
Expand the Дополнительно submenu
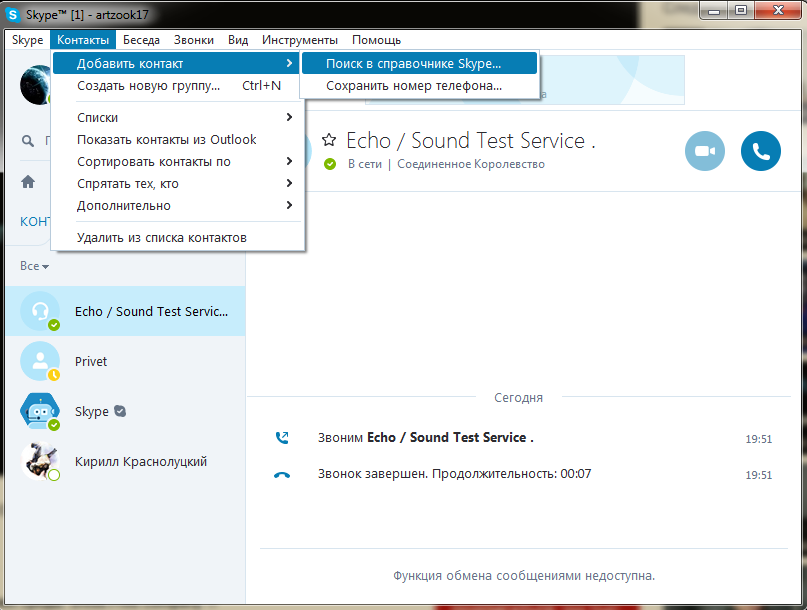click(176, 206)
